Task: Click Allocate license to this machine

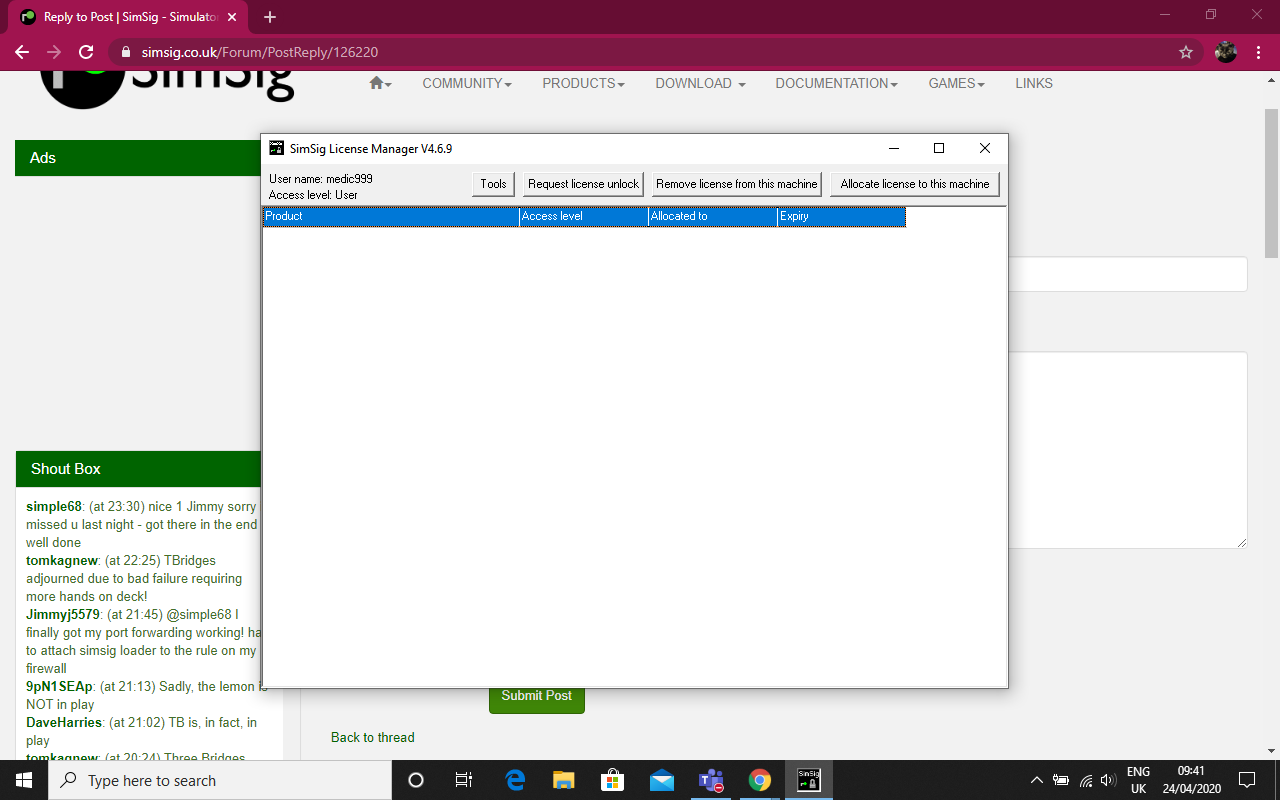Action: [x=915, y=184]
